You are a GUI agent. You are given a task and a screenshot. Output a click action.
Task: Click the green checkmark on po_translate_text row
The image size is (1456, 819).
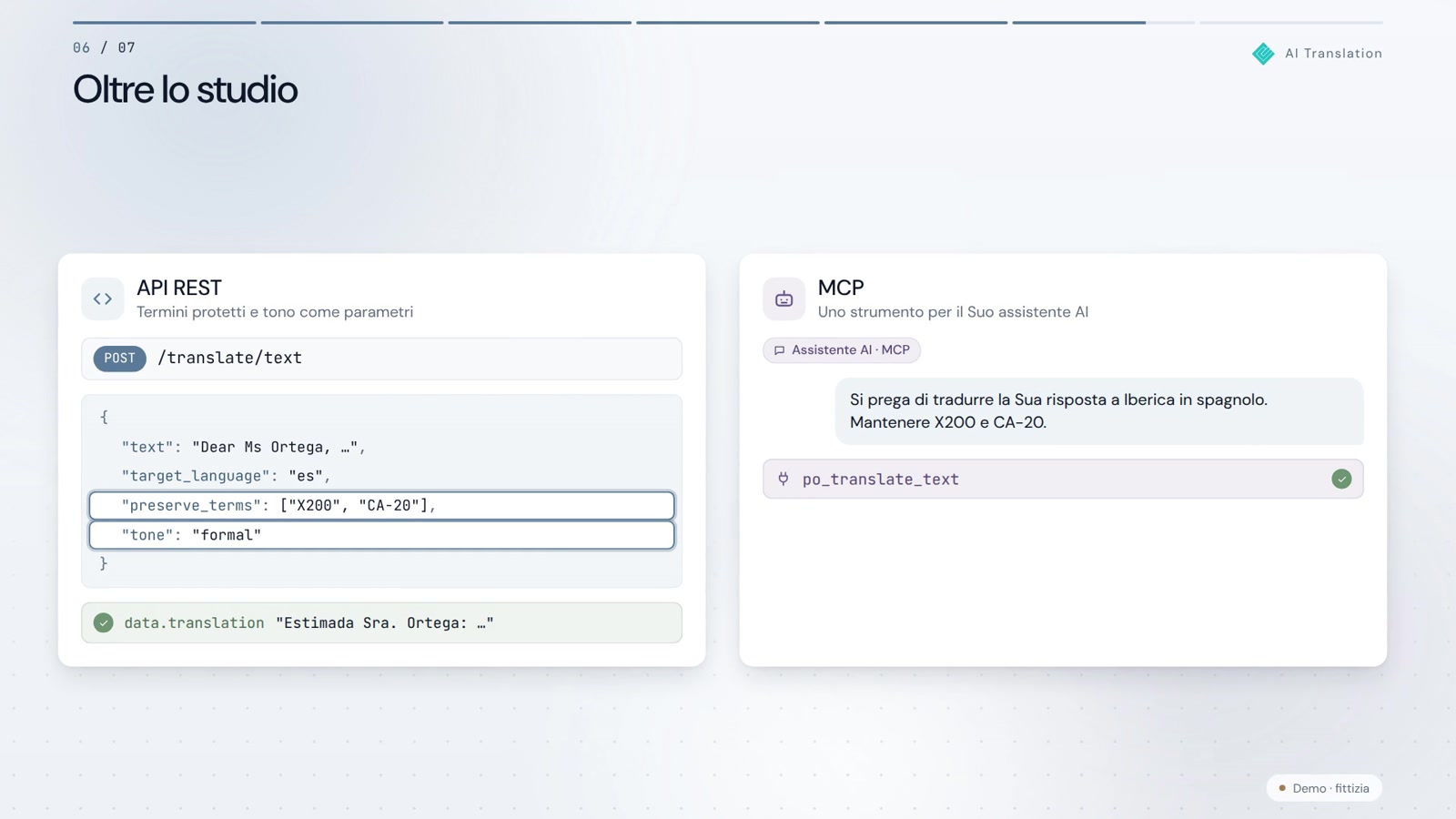1341,479
